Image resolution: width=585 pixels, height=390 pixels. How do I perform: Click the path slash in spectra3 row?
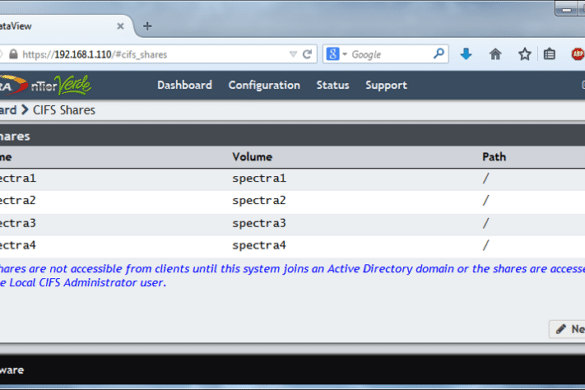485,223
